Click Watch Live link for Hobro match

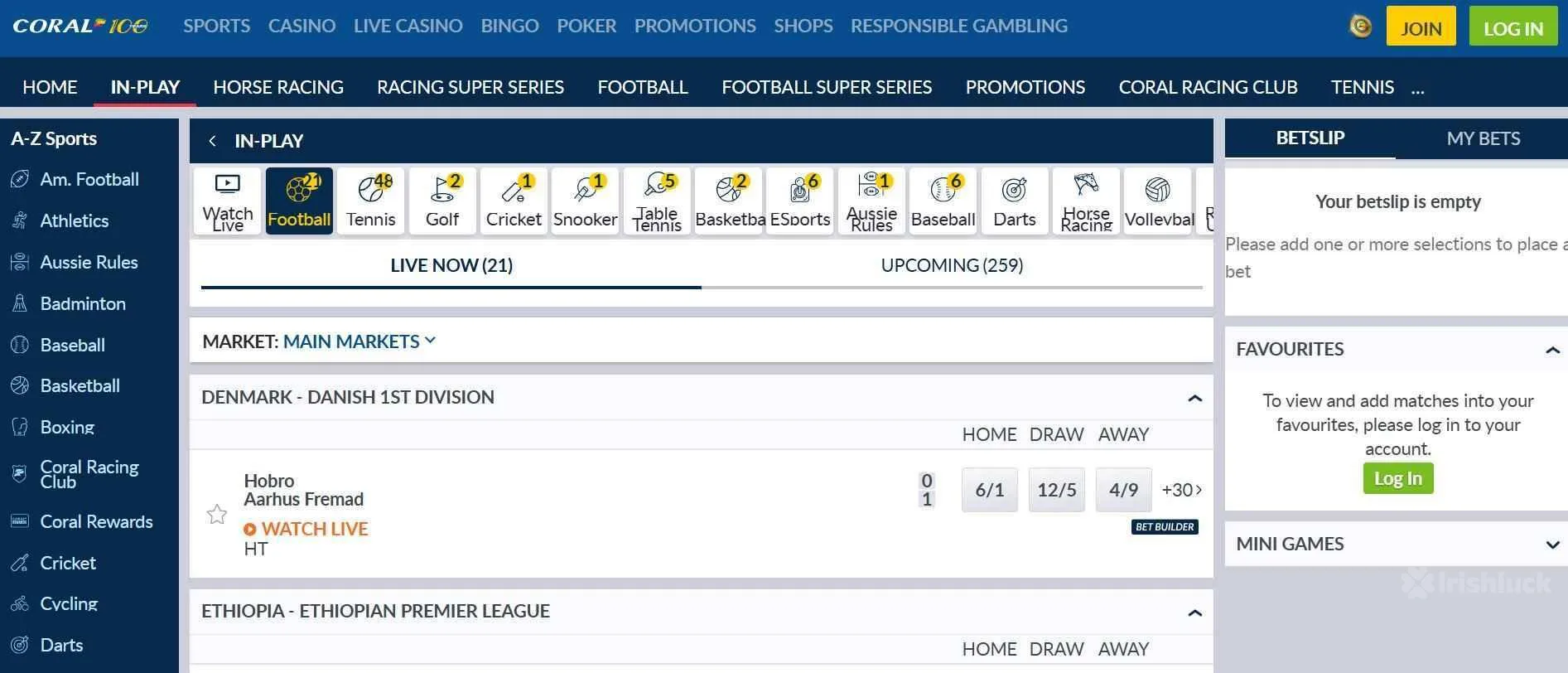pos(306,529)
